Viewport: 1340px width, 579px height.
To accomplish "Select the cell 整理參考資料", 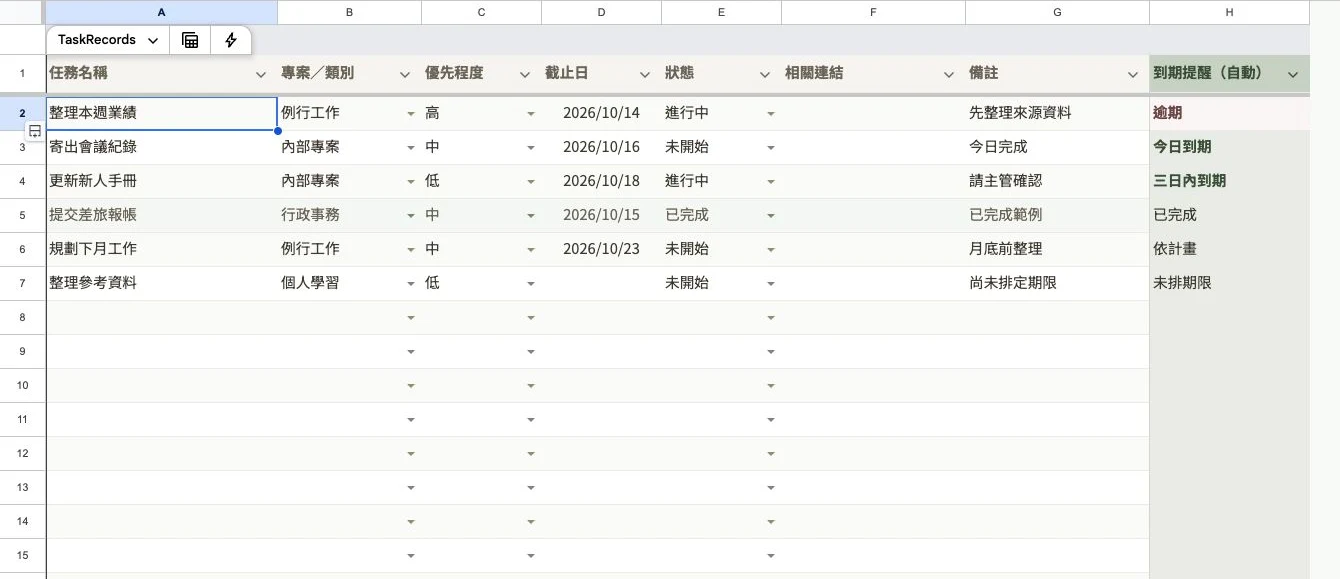I will click(x=162, y=283).
